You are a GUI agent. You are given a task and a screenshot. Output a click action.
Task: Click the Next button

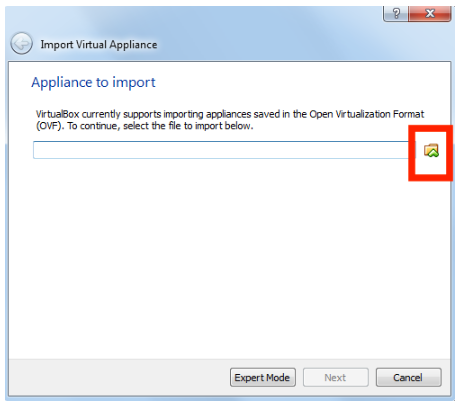click(x=335, y=377)
